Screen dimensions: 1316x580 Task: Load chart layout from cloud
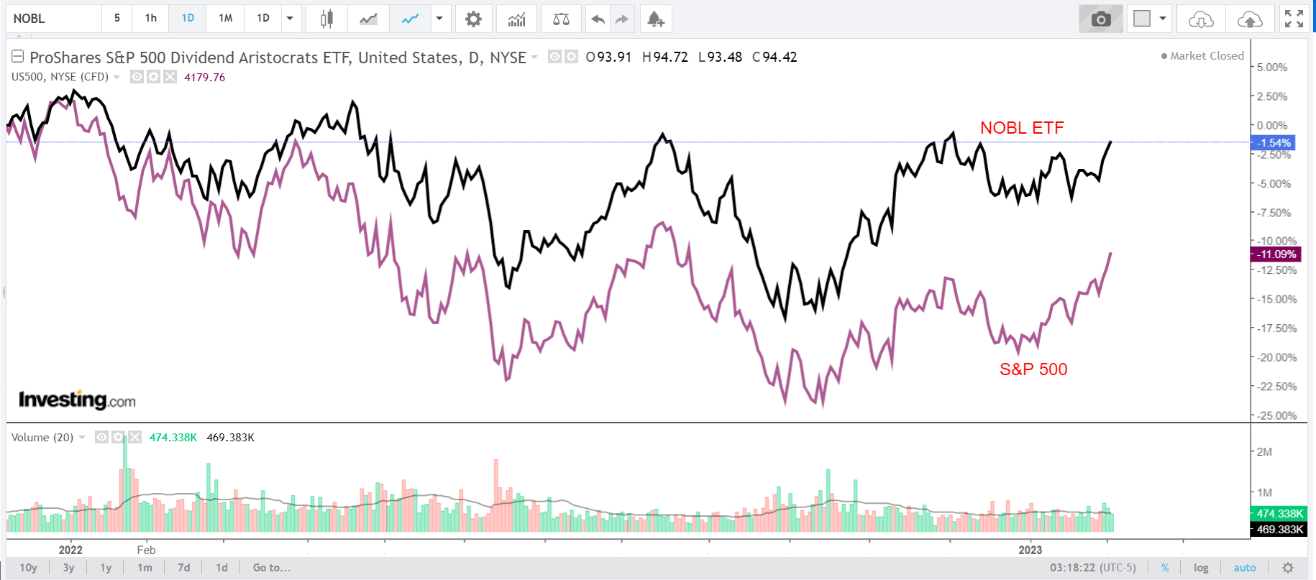(1200, 18)
